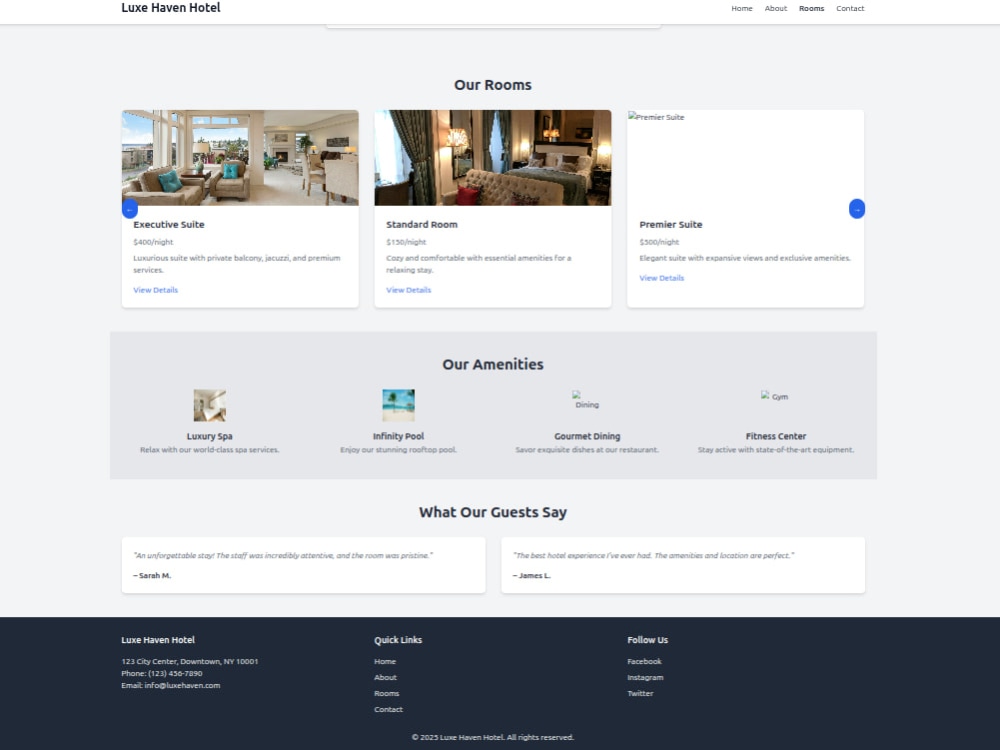This screenshot has width=1000, height=750.
Task: Select the Rooms nav menu item
Action: (x=811, y=8)
